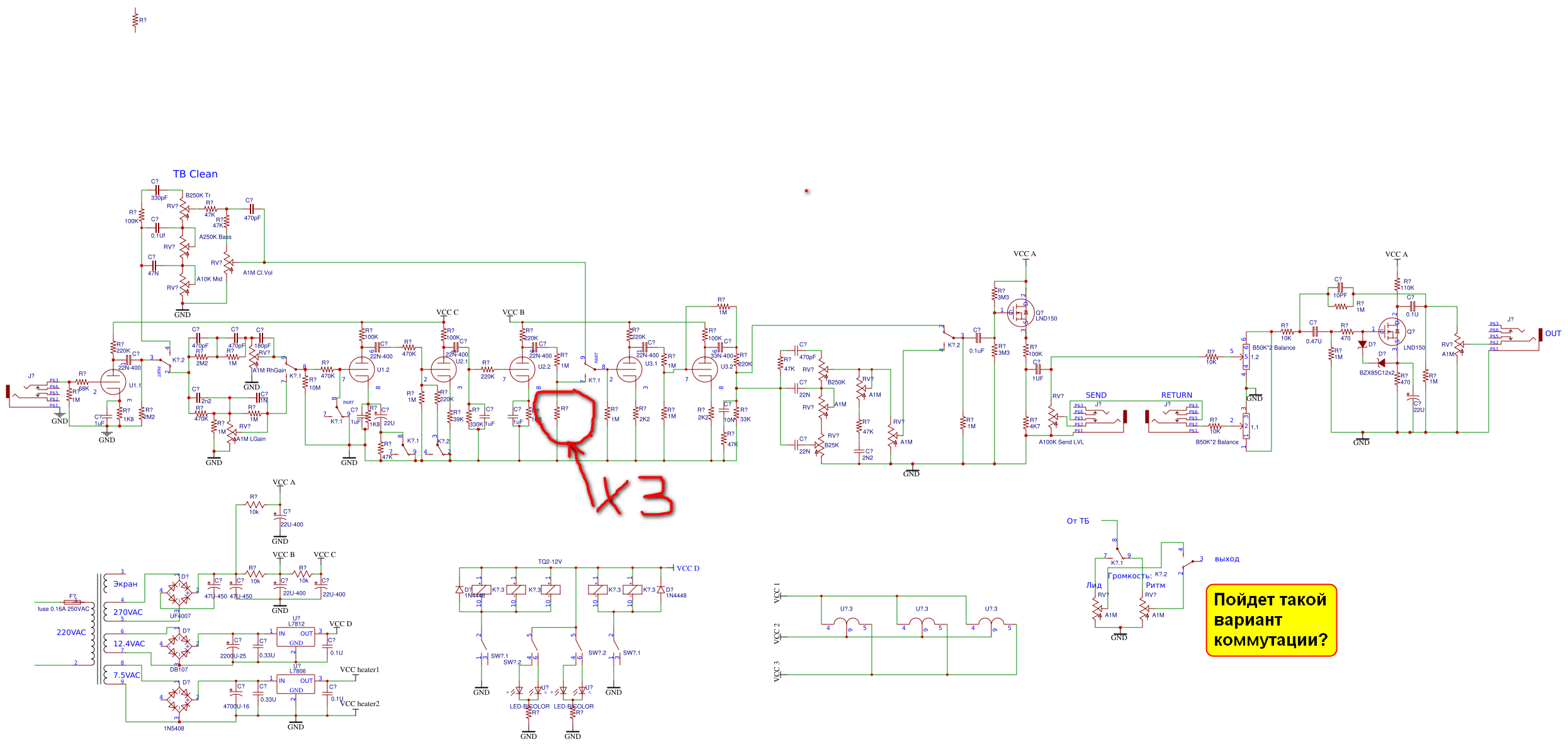Viewport: 1568px width, 747px height.
Task: Click the От ТБ label
Action: click(x=1078, y=521)
